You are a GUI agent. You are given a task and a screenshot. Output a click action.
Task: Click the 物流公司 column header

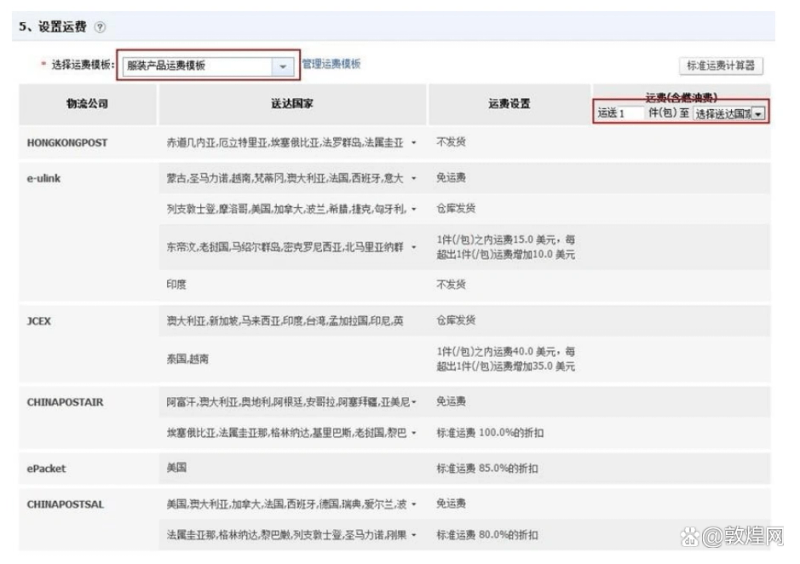(88, 104)
